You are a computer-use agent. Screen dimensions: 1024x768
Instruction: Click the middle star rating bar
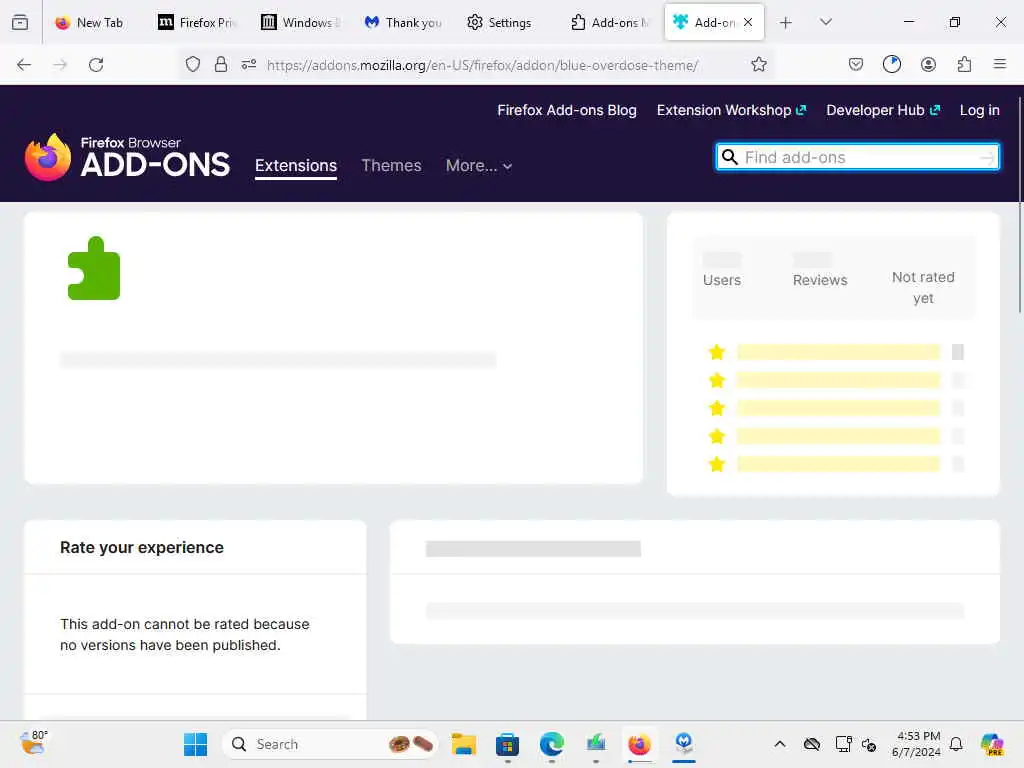coord(838,408)
